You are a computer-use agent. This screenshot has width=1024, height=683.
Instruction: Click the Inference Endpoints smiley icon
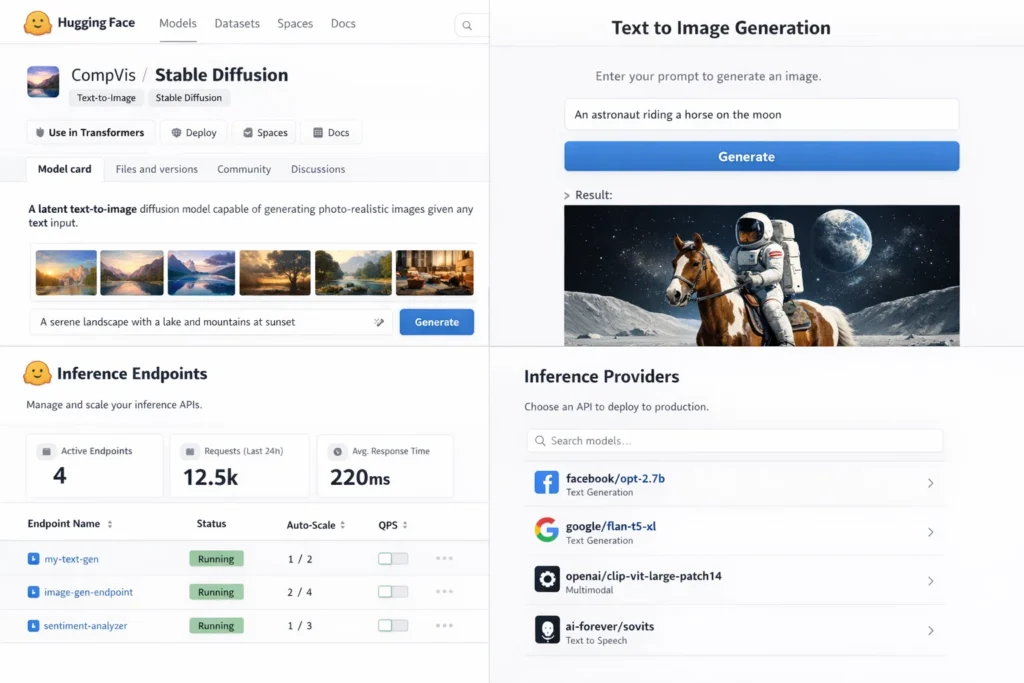pyautogui.click(x=37, y=373)
